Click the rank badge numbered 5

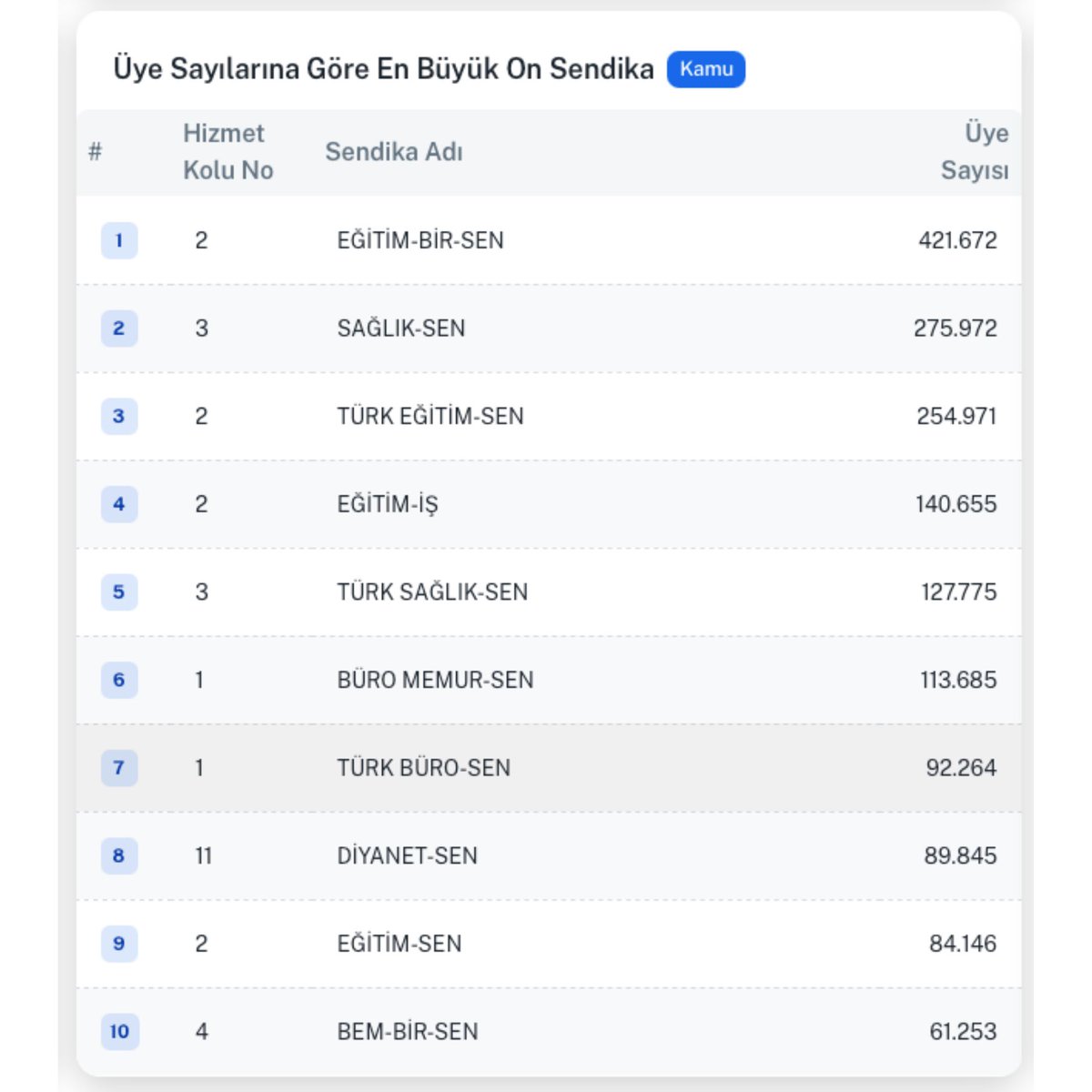[x=119, y=592]
